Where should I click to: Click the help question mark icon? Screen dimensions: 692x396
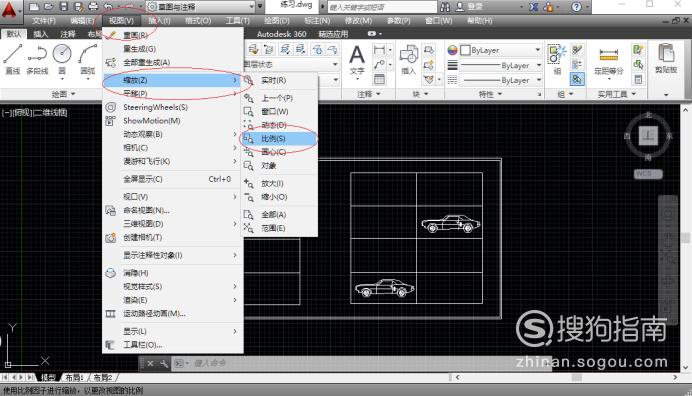tap(576, 7)
